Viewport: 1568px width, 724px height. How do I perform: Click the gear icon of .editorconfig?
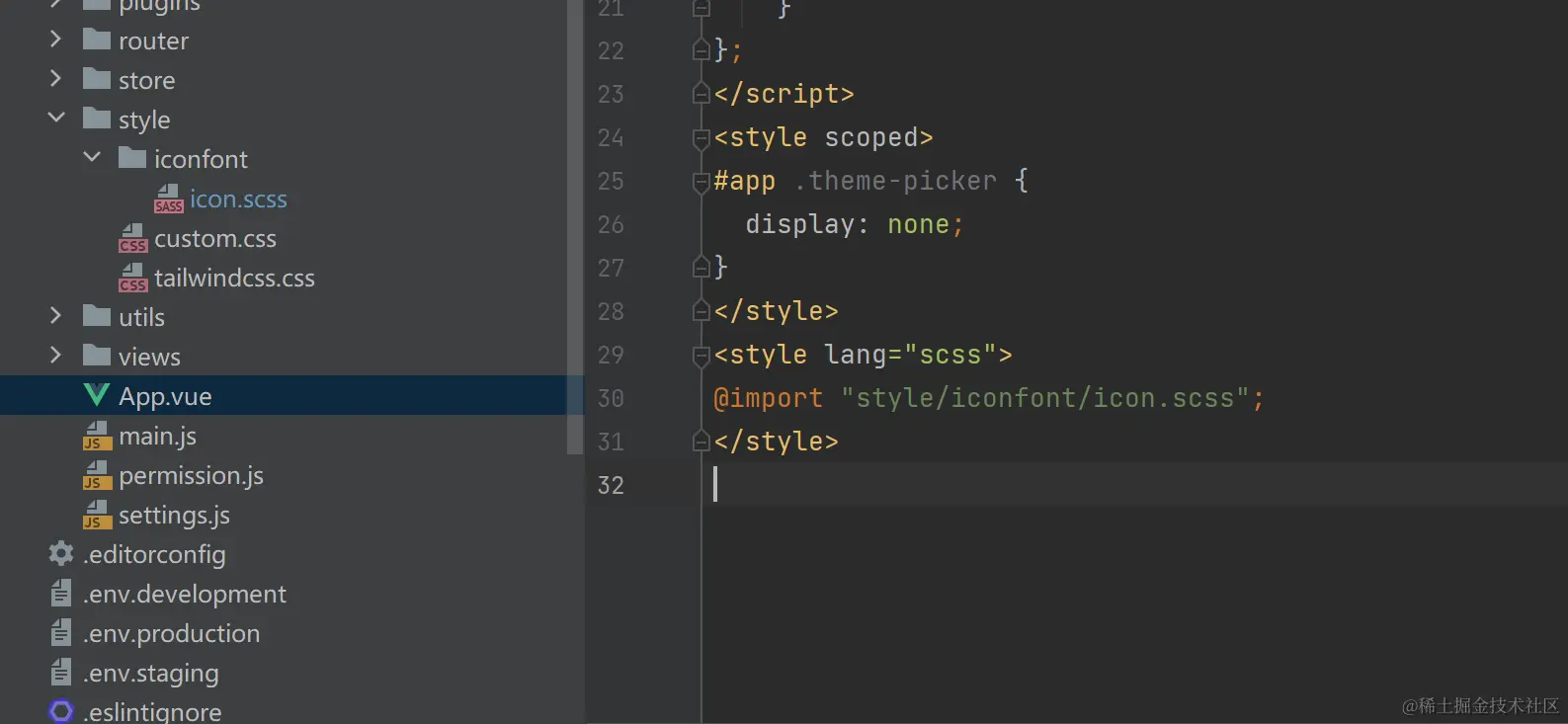pyautogui.click(x=61, y=553)
